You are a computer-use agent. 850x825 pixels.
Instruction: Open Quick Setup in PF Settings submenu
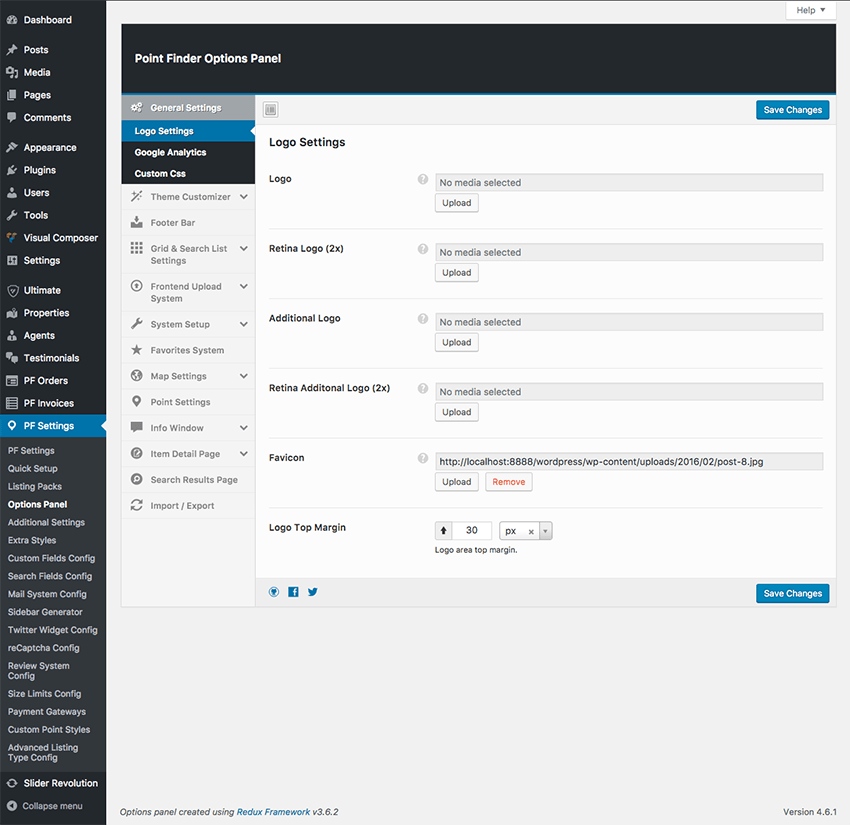(33, 469)
